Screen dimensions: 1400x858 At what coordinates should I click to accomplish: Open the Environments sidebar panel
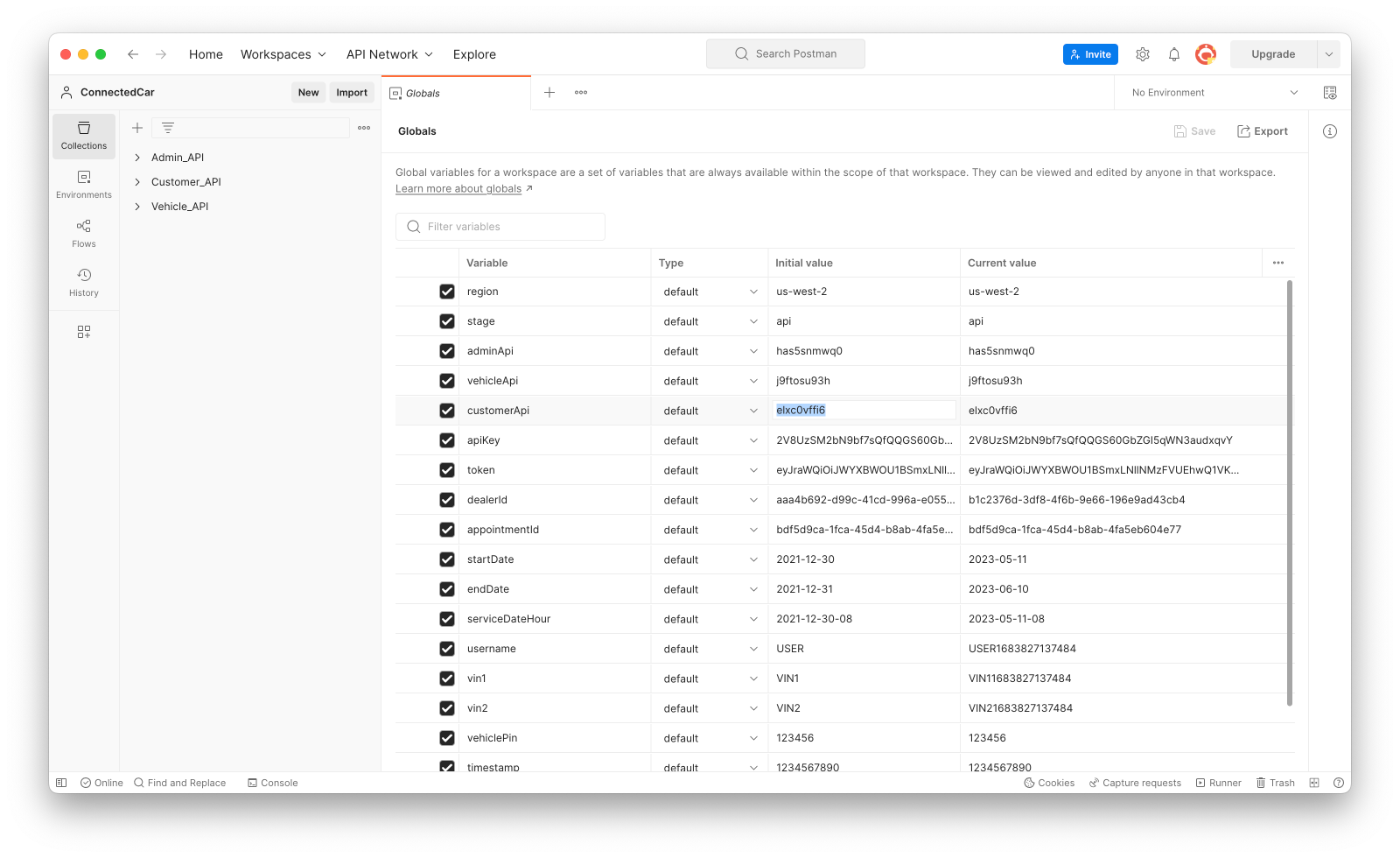click(84, 185)
